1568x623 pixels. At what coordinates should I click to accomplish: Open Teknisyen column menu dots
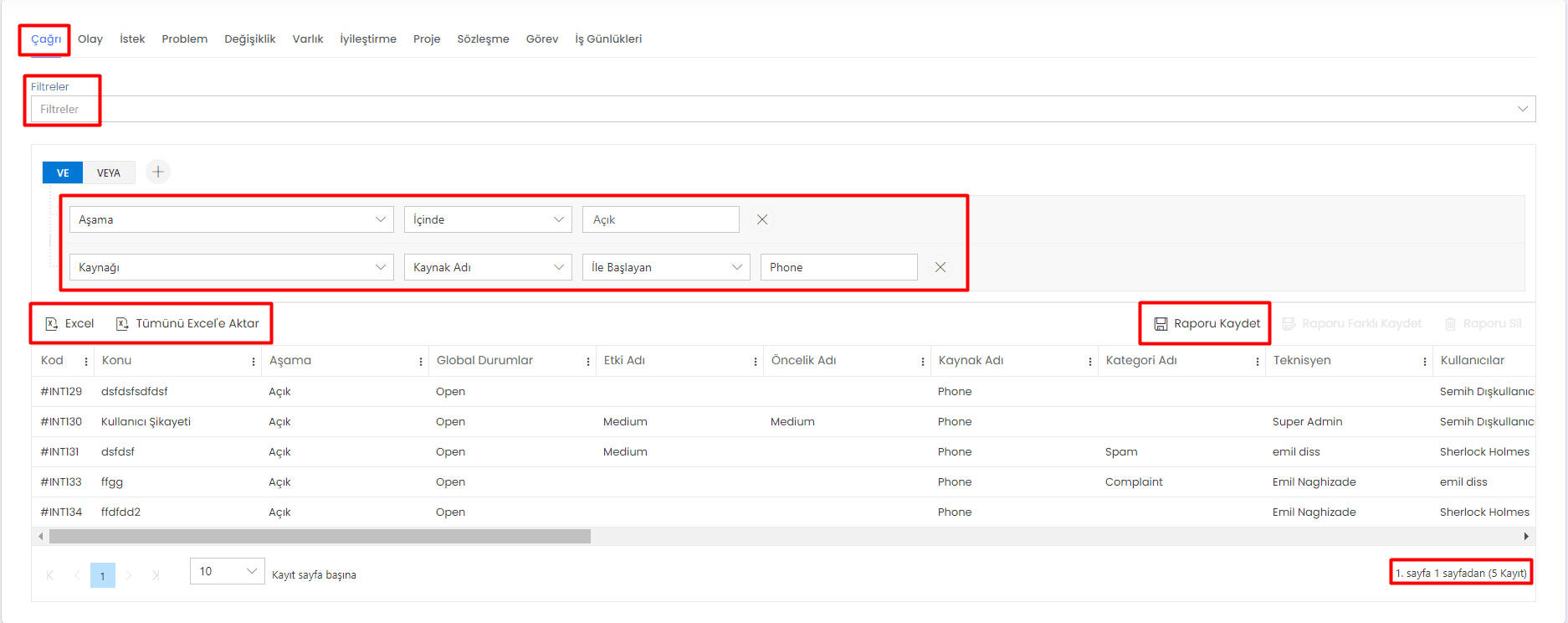click(1425, 361)
